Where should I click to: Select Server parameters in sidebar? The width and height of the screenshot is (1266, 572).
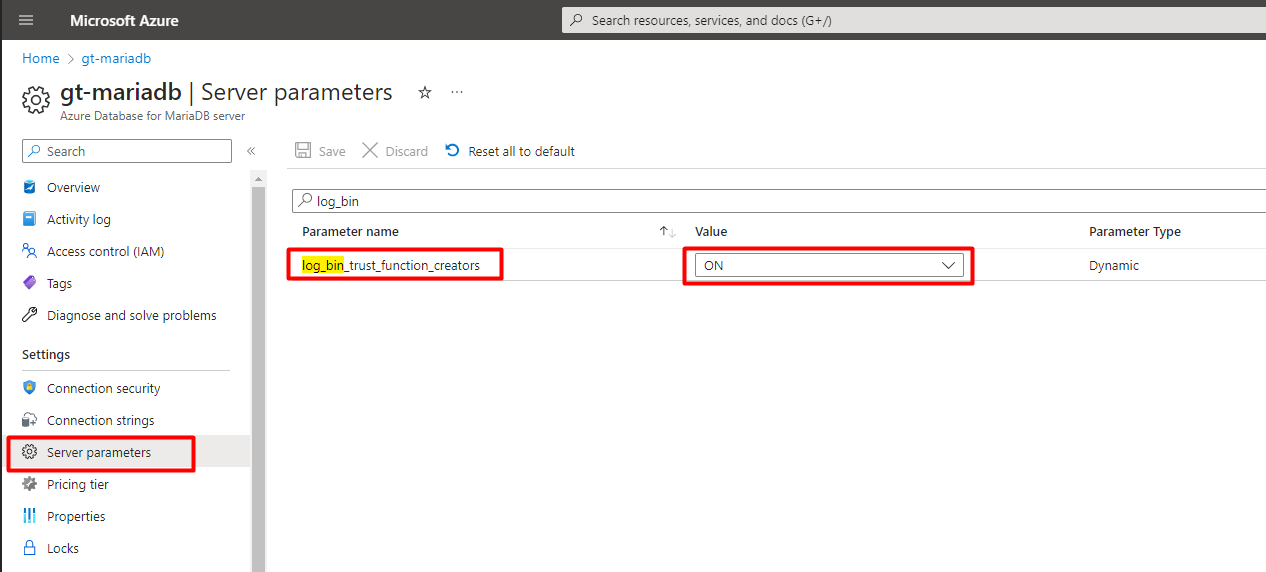(99, 452)
